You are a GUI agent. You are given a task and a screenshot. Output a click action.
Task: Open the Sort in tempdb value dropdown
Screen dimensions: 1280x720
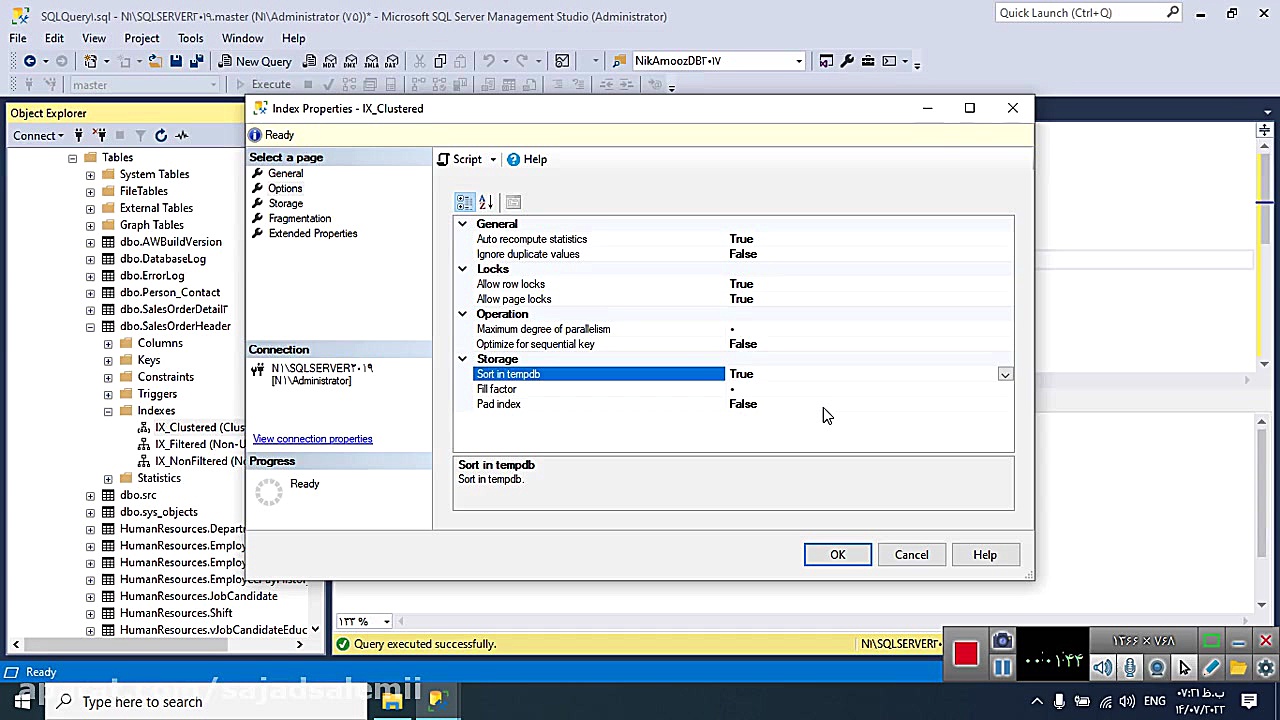point(1005,374)
